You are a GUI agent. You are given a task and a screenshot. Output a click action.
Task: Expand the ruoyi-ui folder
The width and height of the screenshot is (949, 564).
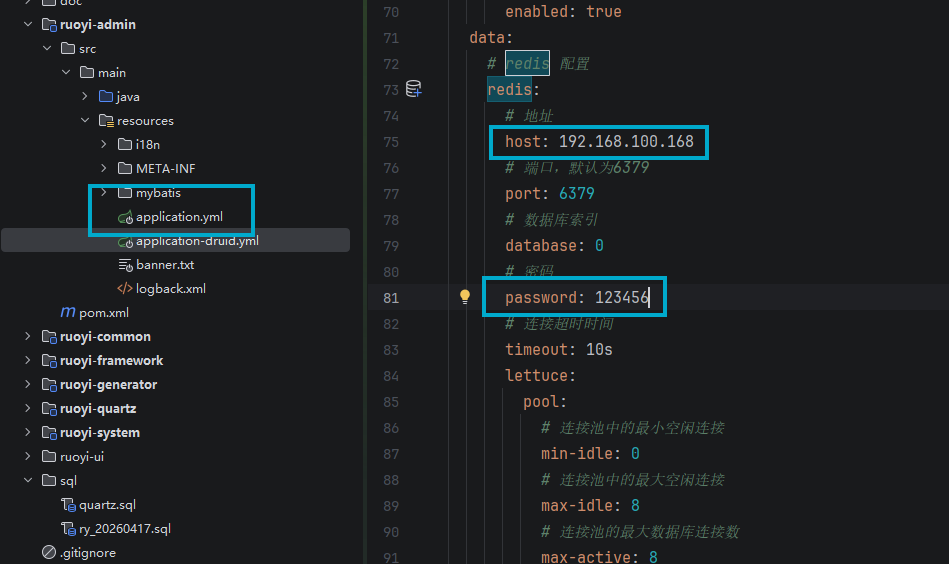(28, 456)
